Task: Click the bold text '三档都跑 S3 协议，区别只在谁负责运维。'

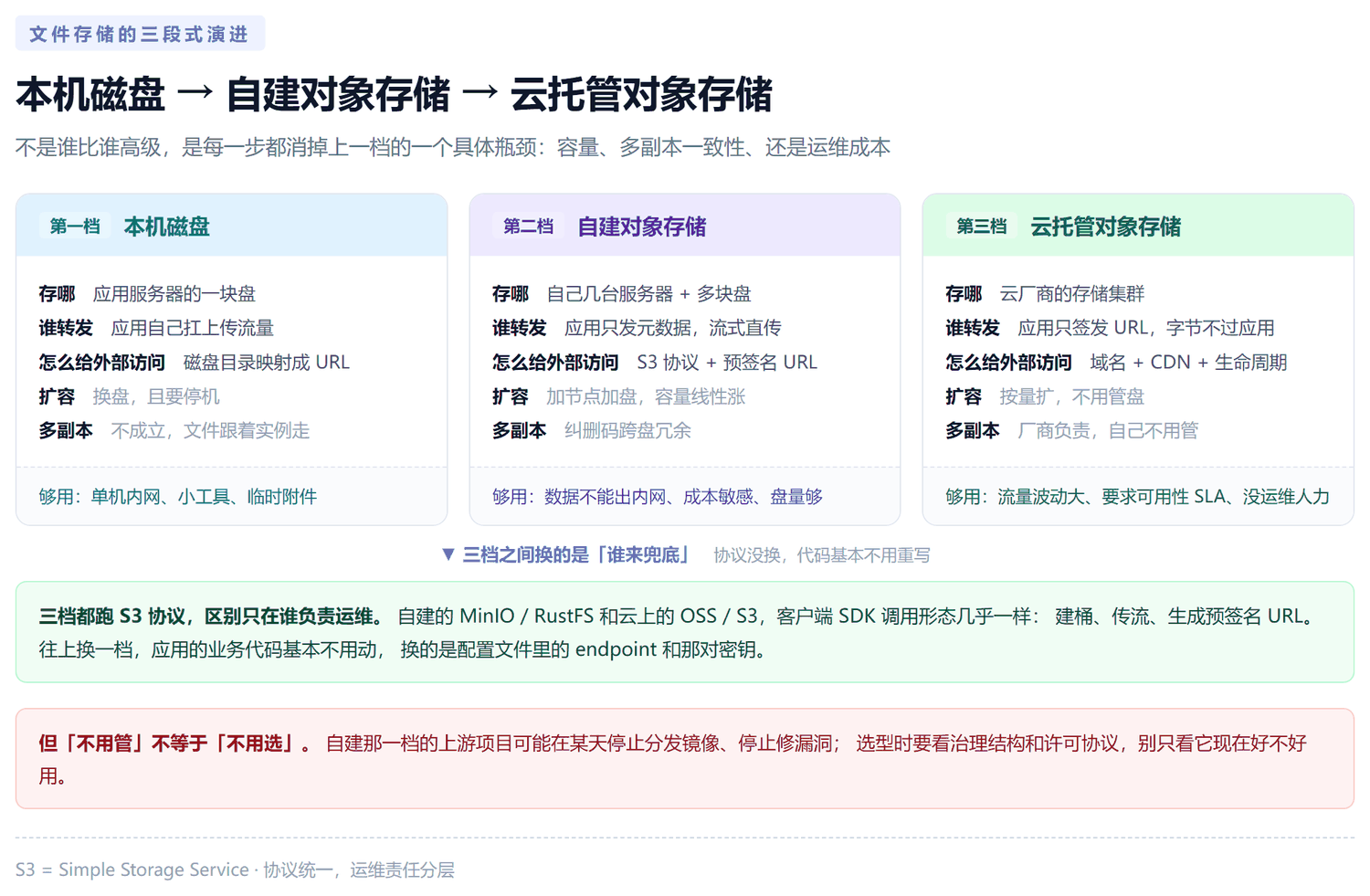Action: 213,617
